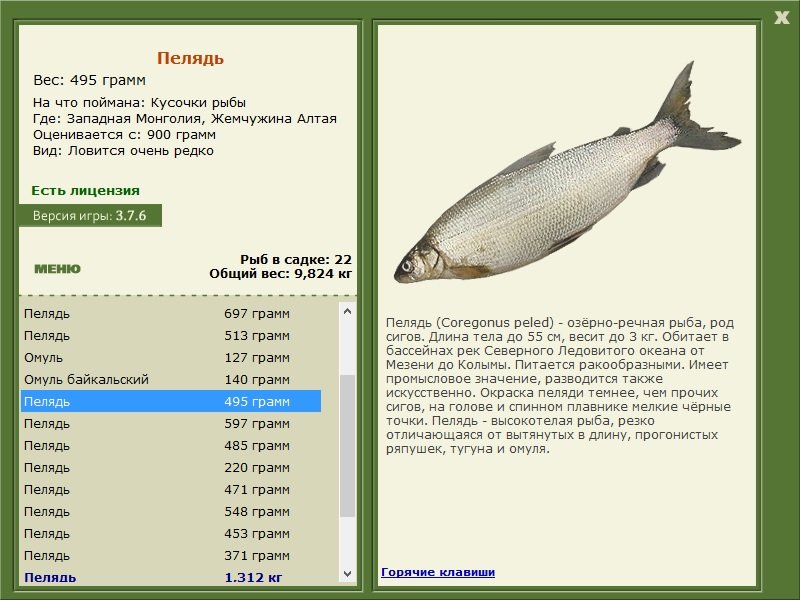Select the Пелядь 548 грамм row

pyautogui.click(x=171, y=511)
